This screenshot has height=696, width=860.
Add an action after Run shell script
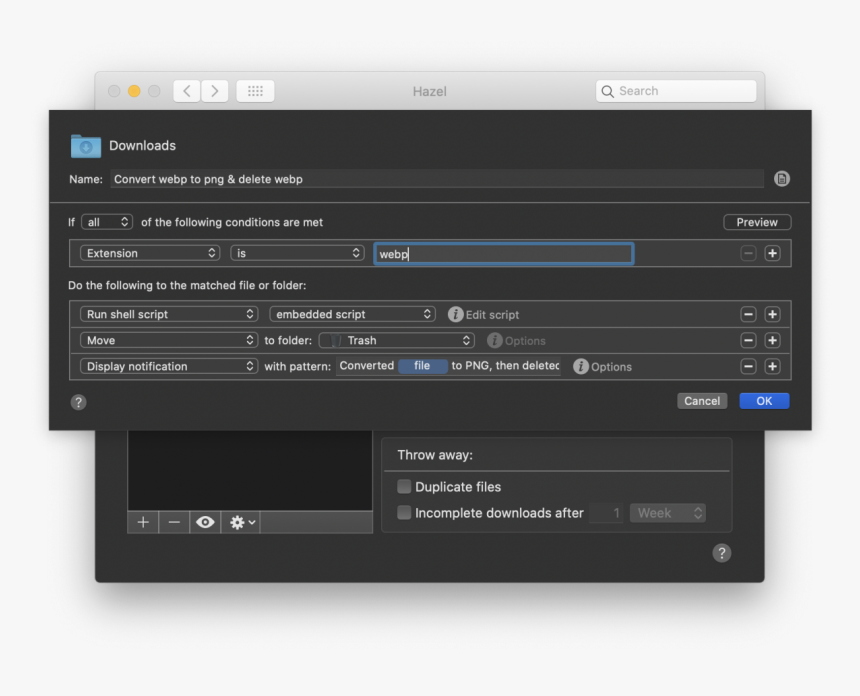772,314
